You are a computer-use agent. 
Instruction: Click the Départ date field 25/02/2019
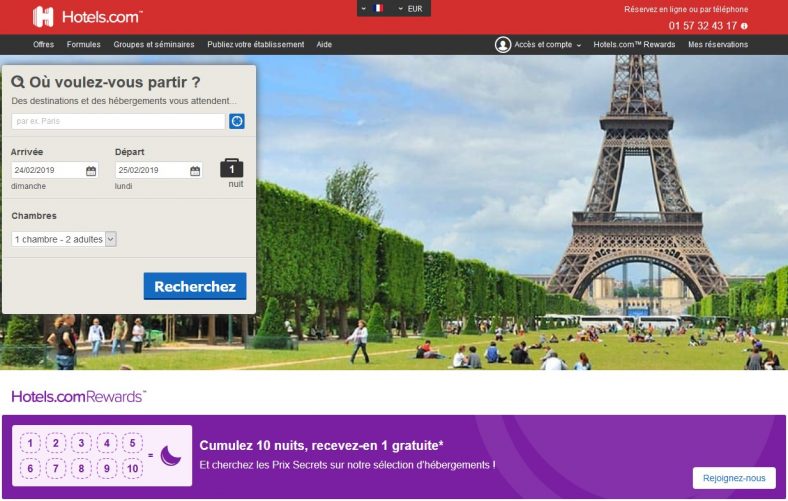pos(159,170)
